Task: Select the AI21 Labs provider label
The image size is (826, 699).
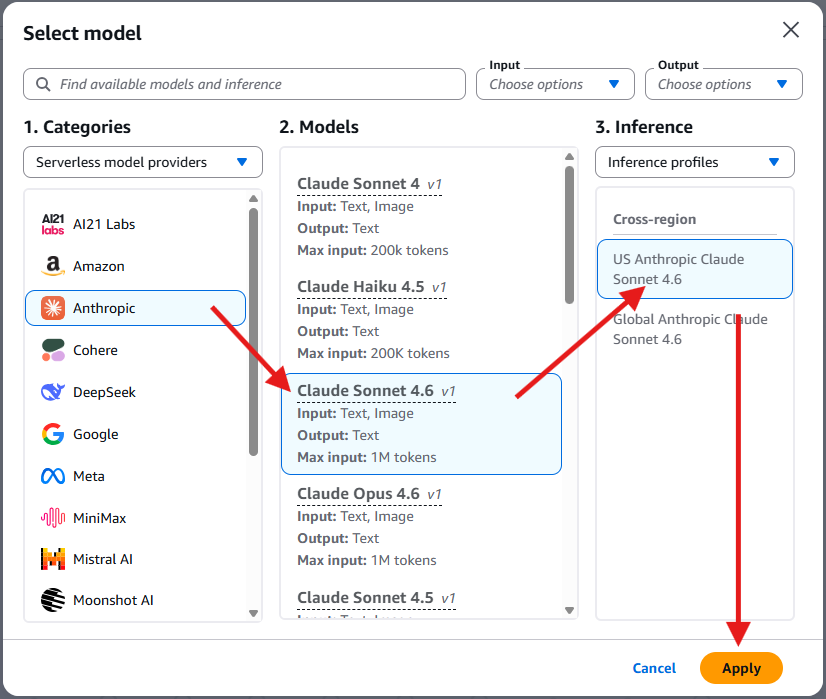Action: point(104,224)
